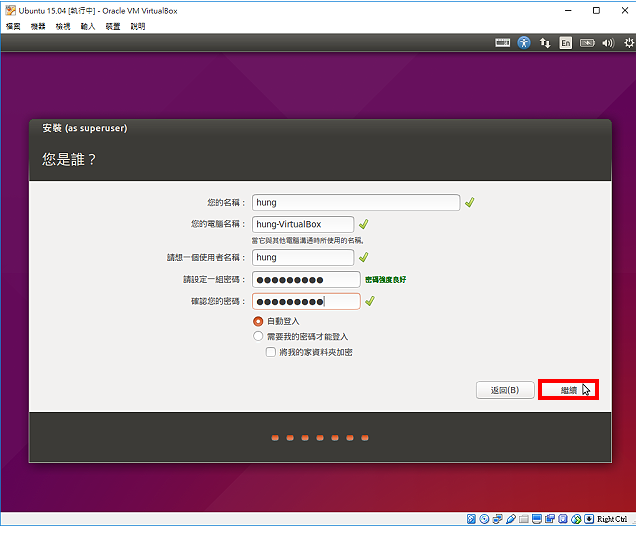Open the network arrows indicator
Viewport: 636px width, 538px height.
click(x=545, y=43)
